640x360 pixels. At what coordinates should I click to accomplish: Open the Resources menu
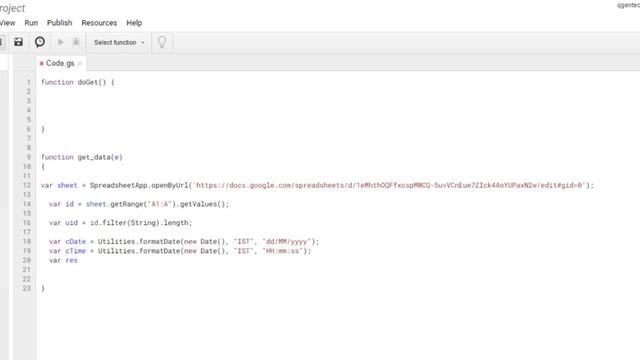pyautogui.click(x=99, y=23)
